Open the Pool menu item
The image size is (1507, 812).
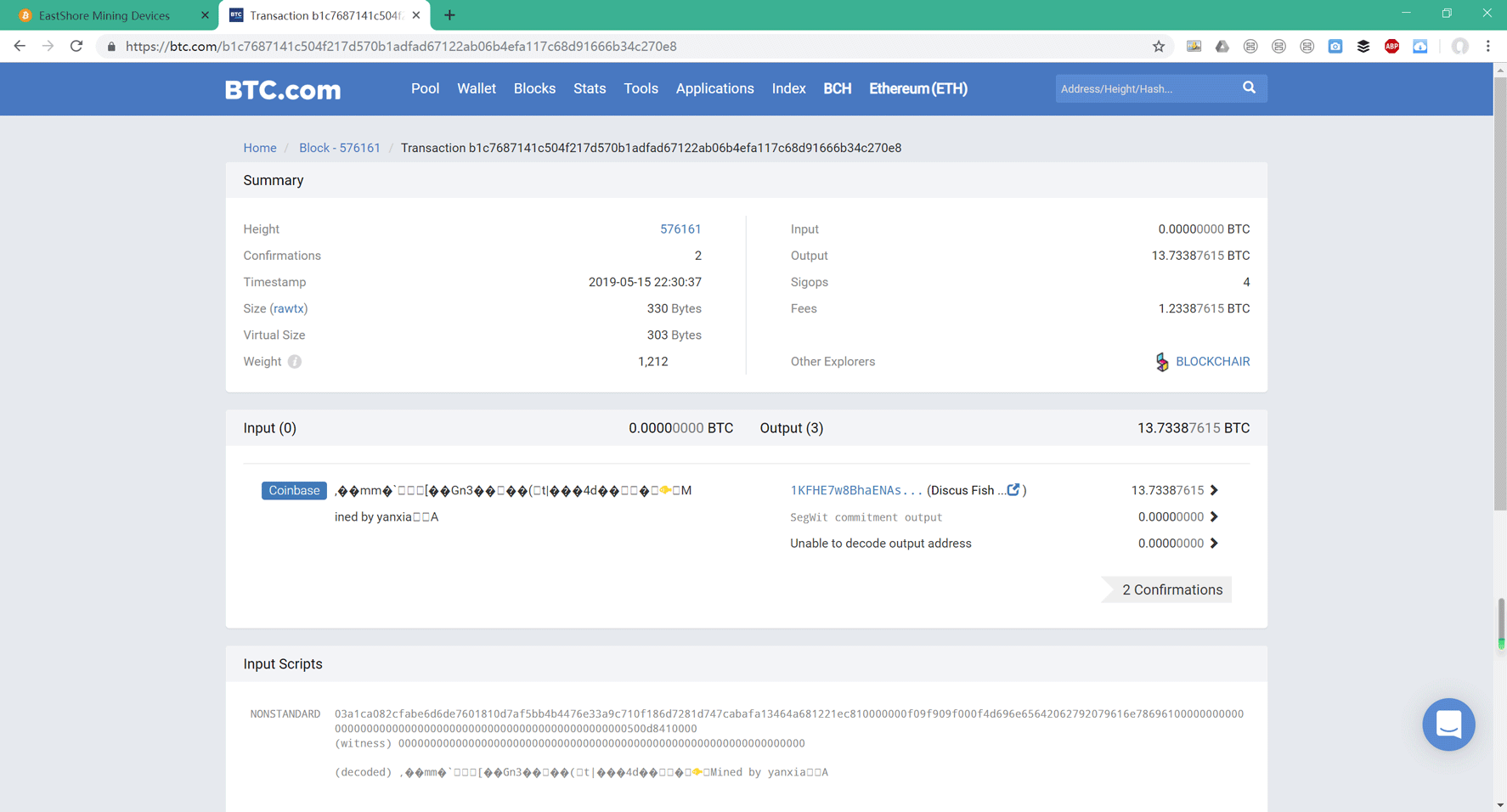[x=425, y=88]
